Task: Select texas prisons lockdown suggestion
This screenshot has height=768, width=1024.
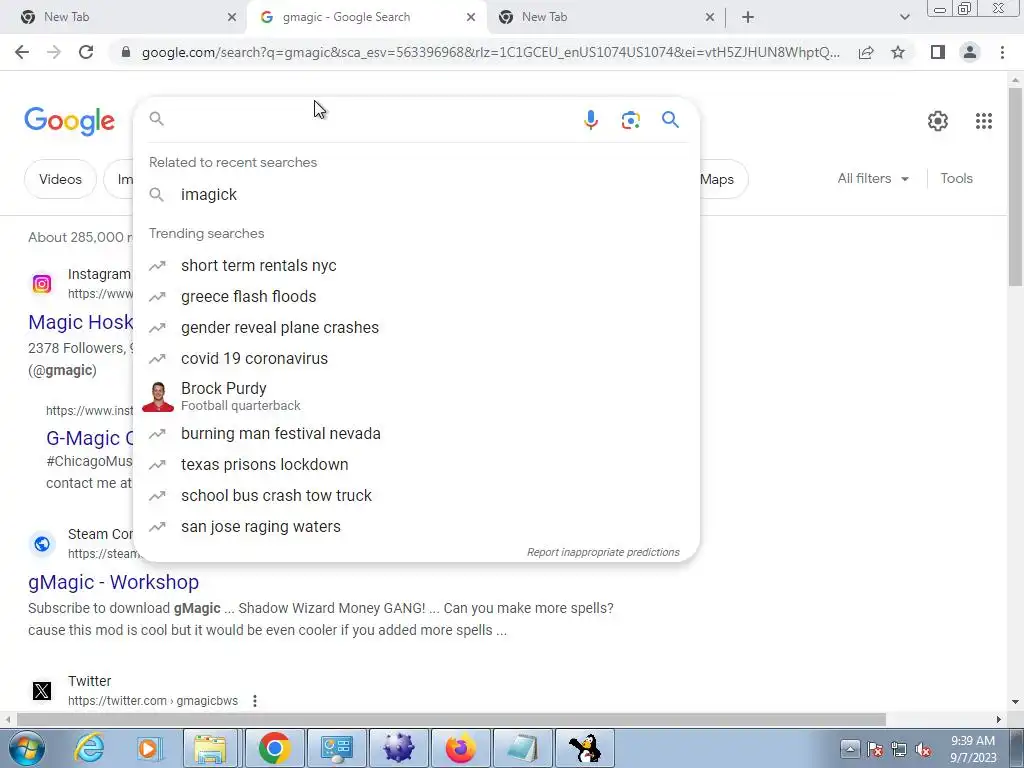Action: click(416, 464)
